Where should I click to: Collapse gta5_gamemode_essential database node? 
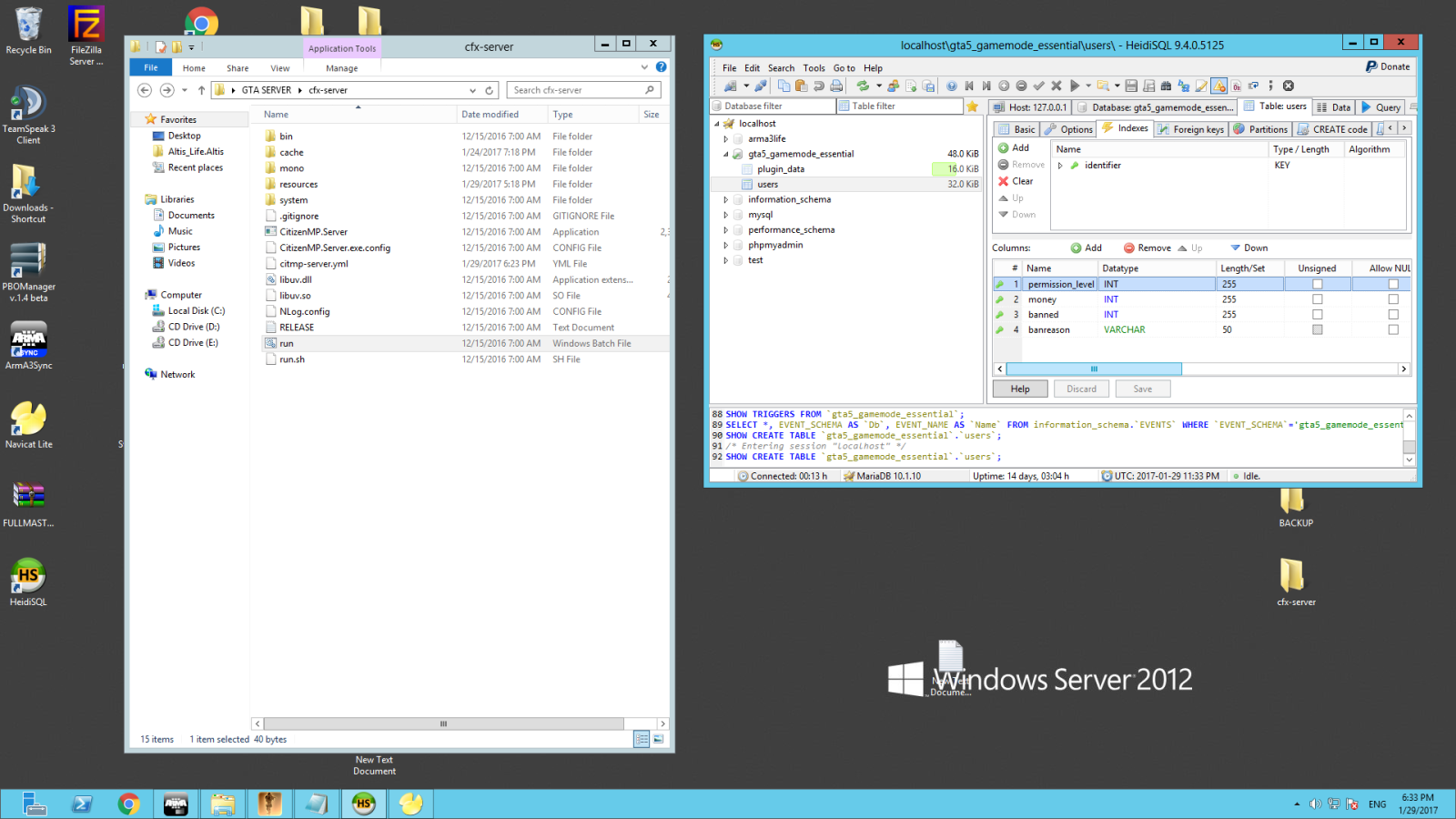coord(726,155)
